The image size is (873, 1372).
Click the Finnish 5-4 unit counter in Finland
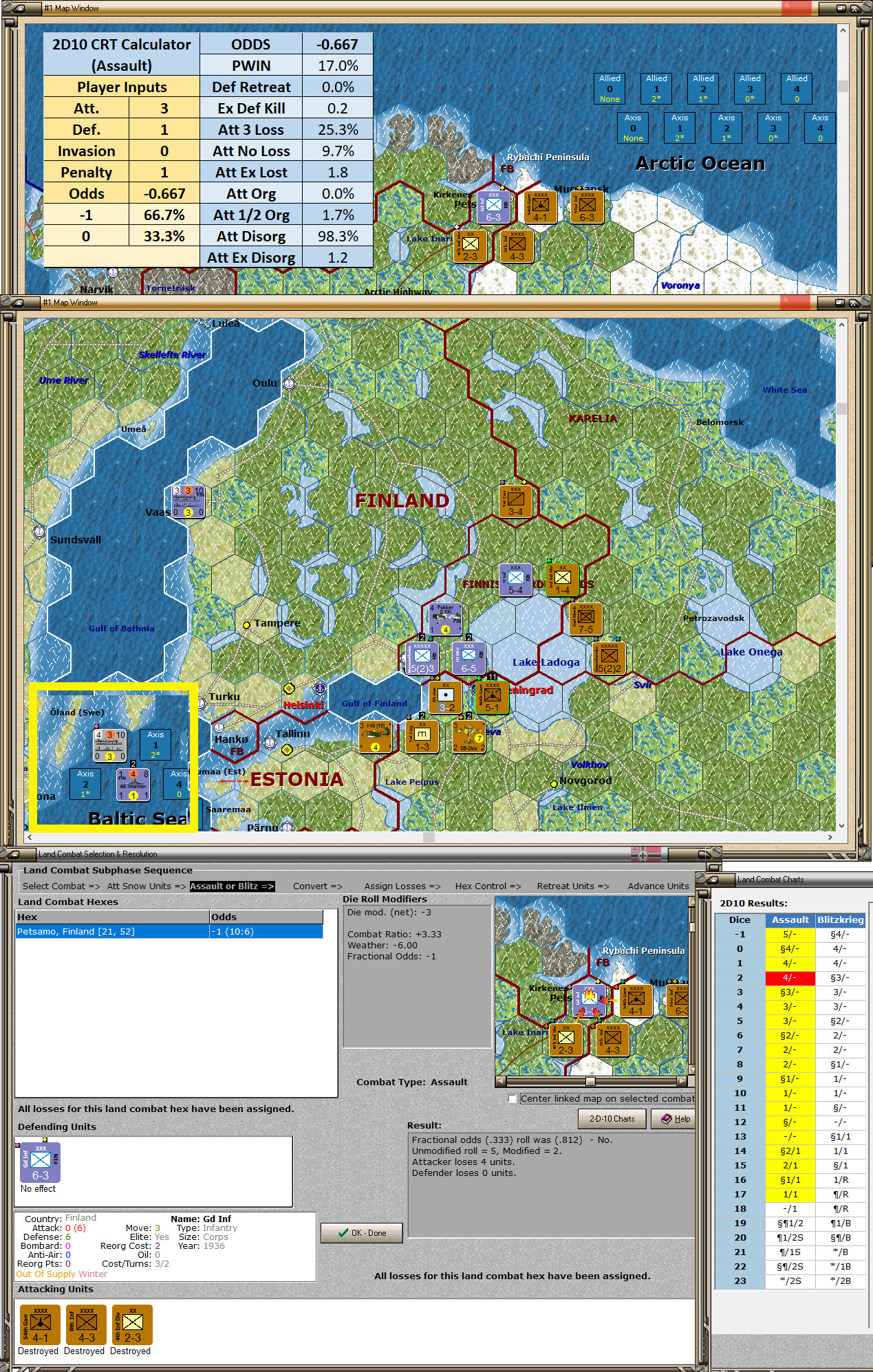(x=515, y=580)
